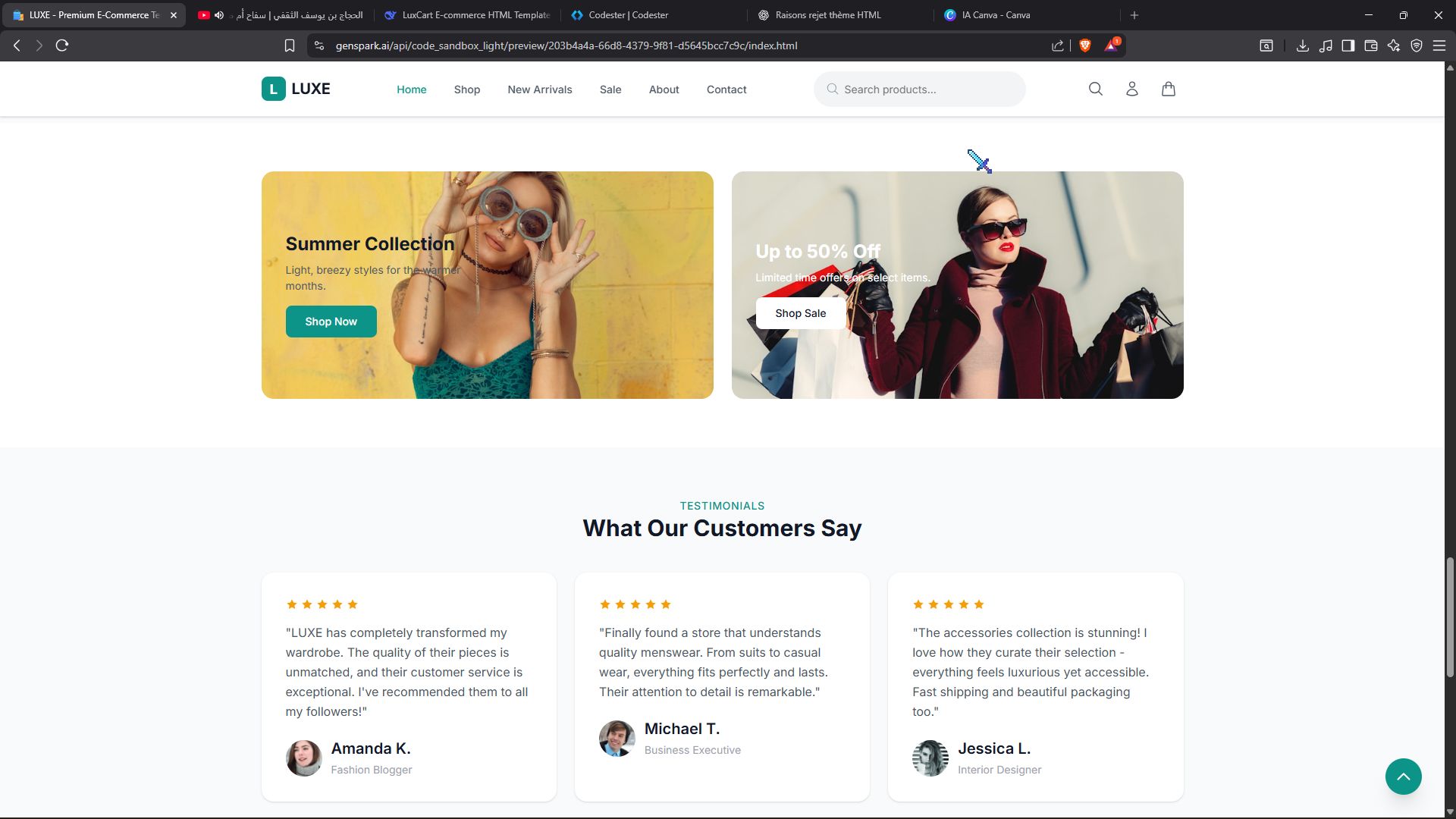Click the LUXE logo
The width and height of the screenshot is (1456, 819).
click(296, 89)
